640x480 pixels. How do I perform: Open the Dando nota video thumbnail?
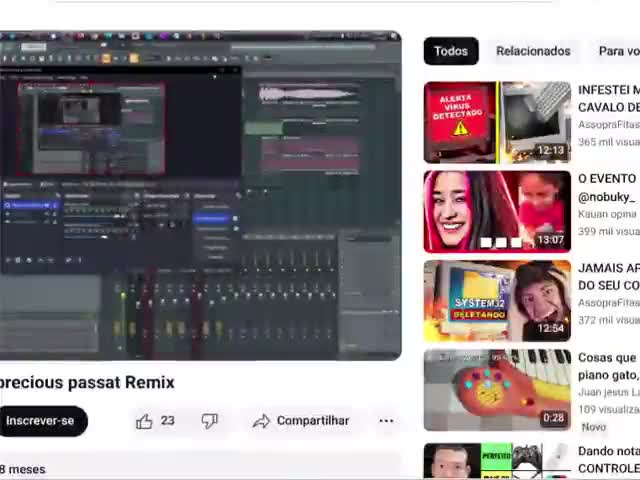(497, 461)
